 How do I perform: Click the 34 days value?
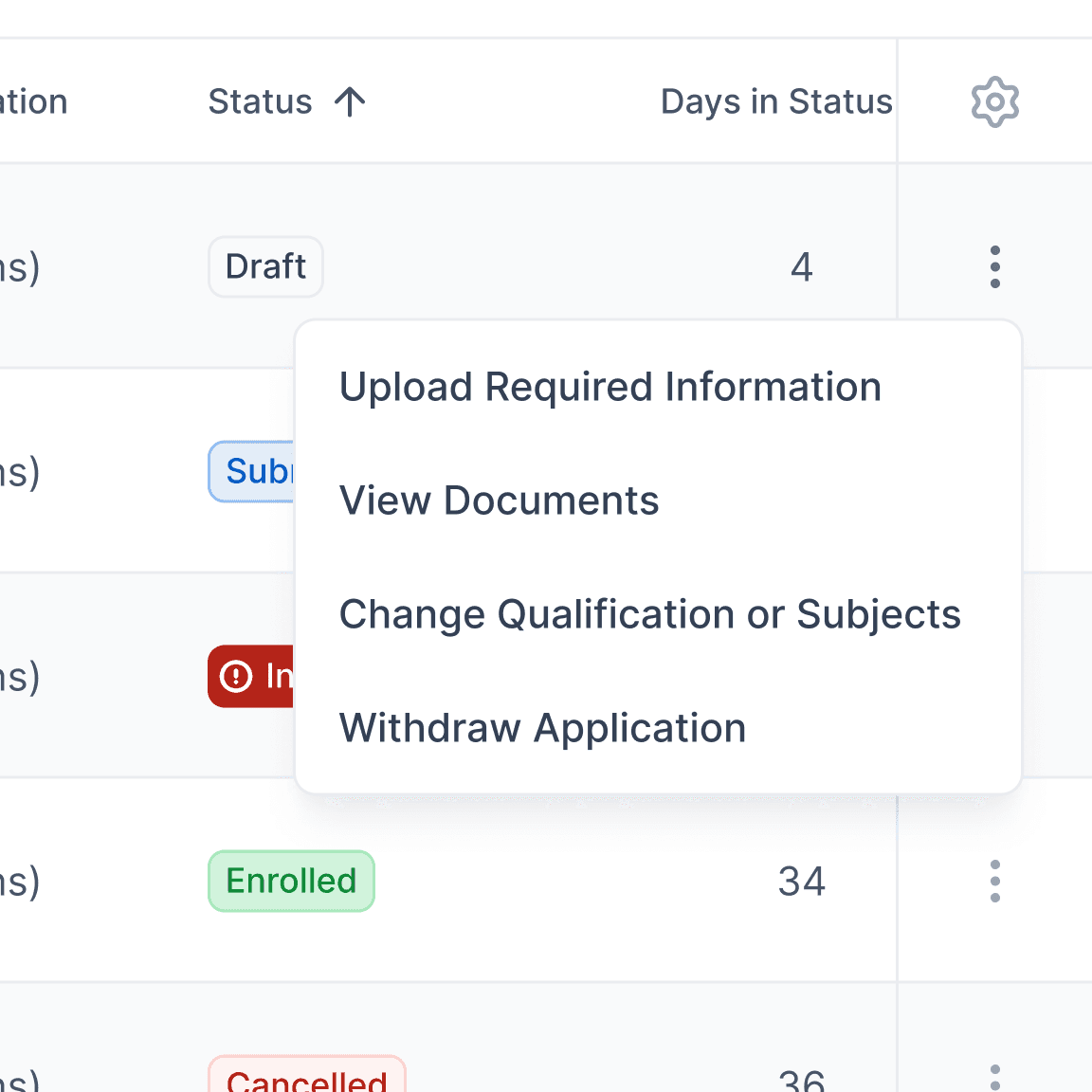click(x=802, y=882)
